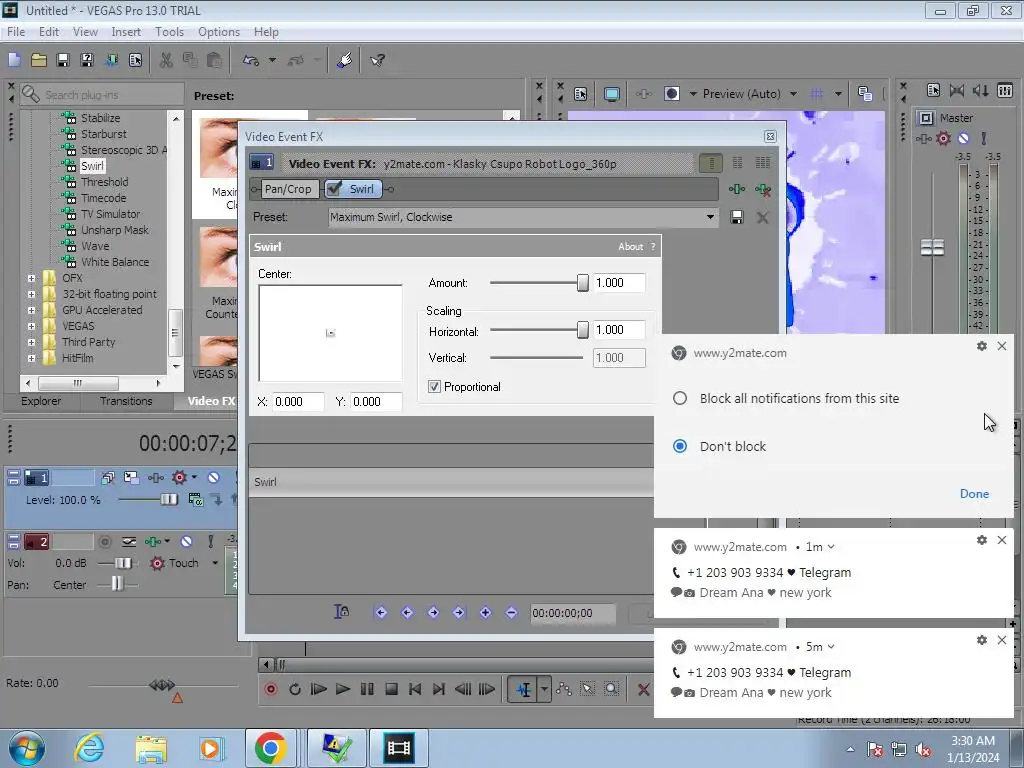The height and width of the screenshot is (768, 1024).
Task: Select TV Simulator in plug-in list
Action: [110, 214]
